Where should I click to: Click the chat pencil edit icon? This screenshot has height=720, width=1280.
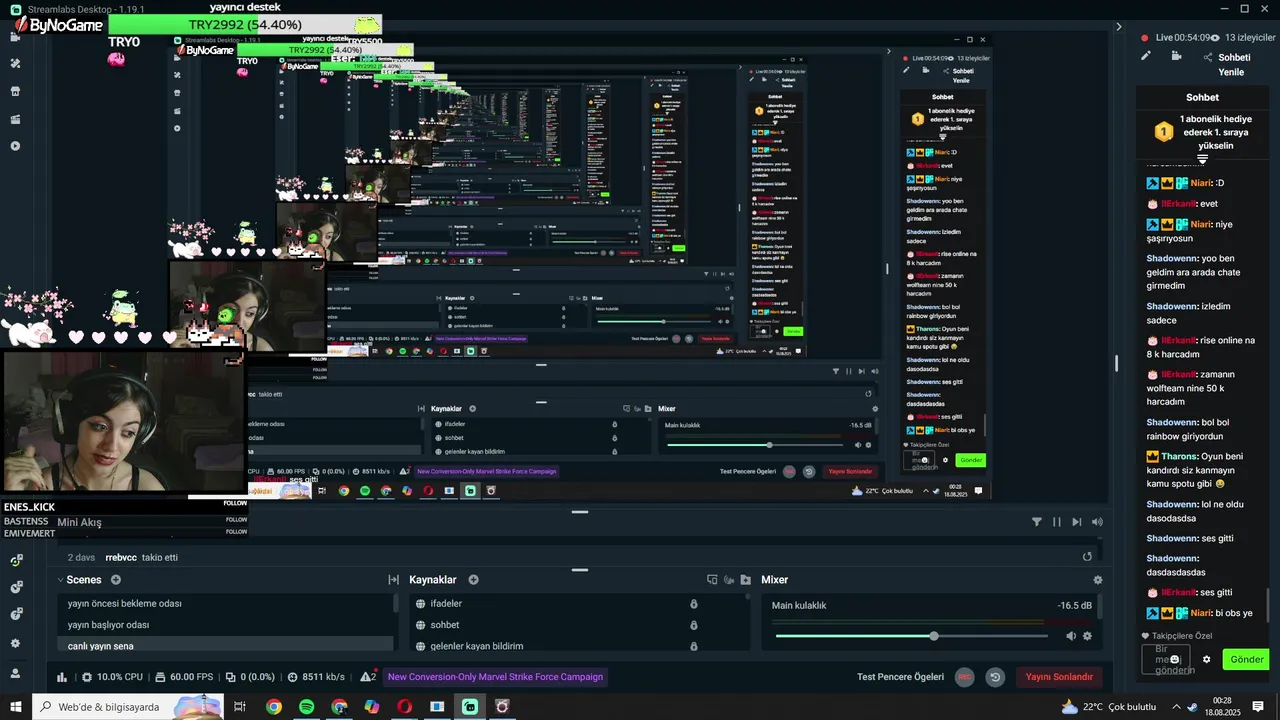coord(1146,56)
